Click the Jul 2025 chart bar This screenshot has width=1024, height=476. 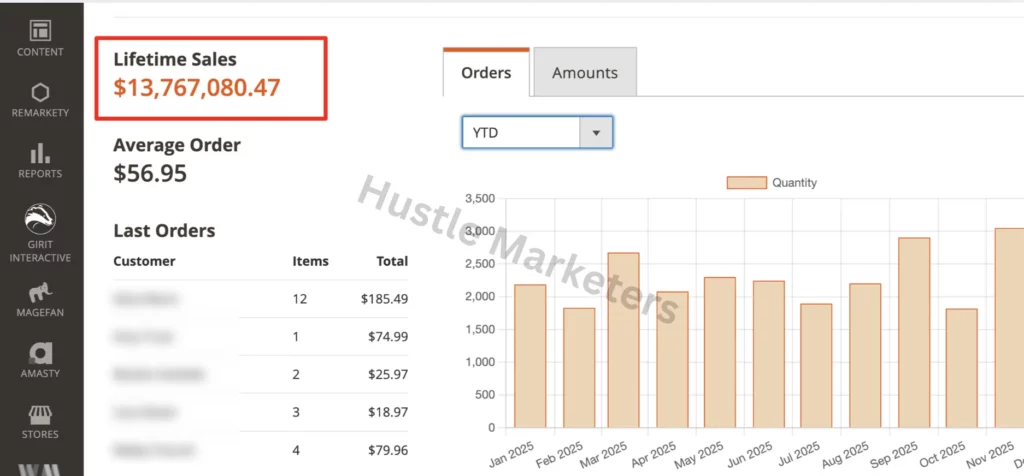click(816, 366)
